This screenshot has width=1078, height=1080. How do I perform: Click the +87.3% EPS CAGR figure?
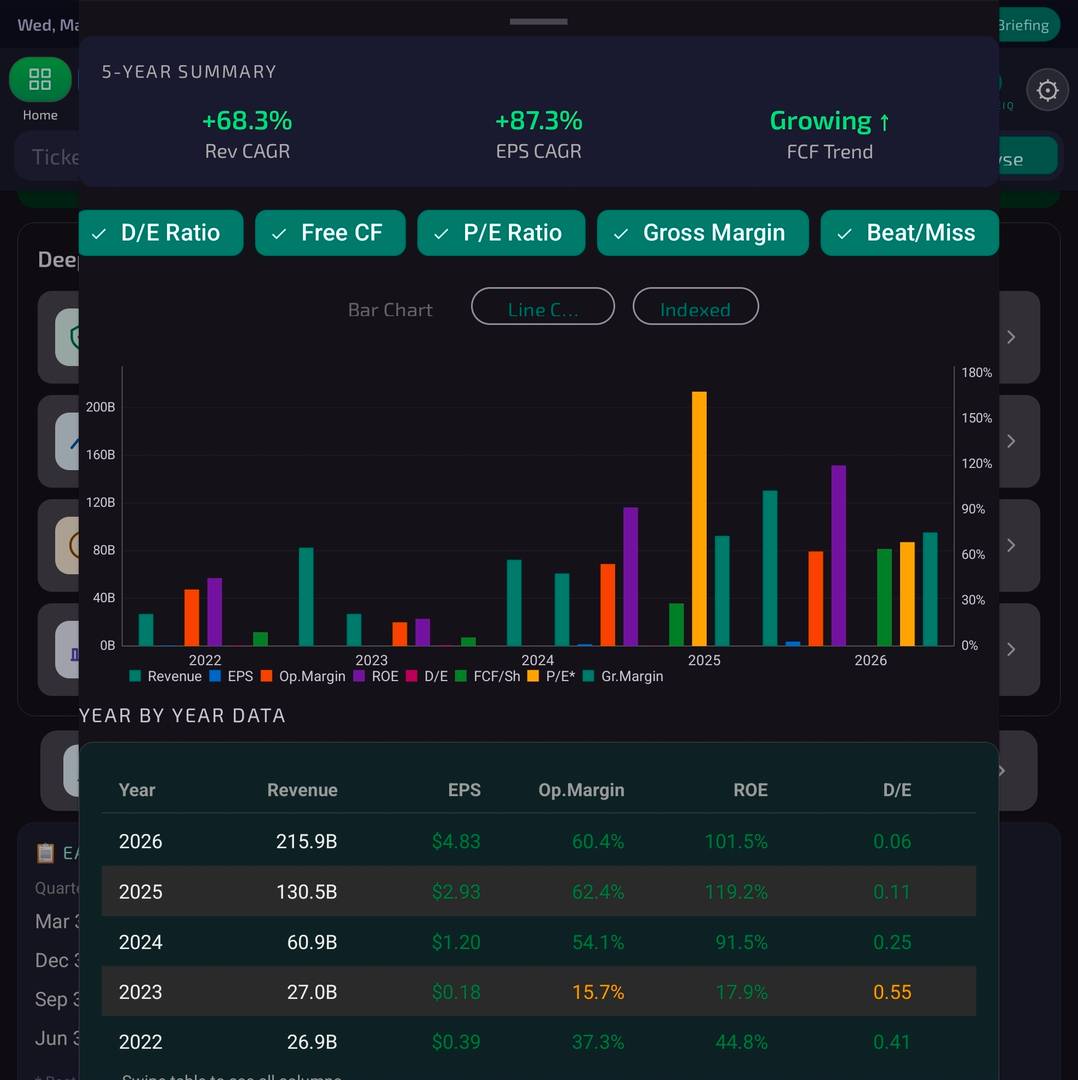[x=539, y=121]
